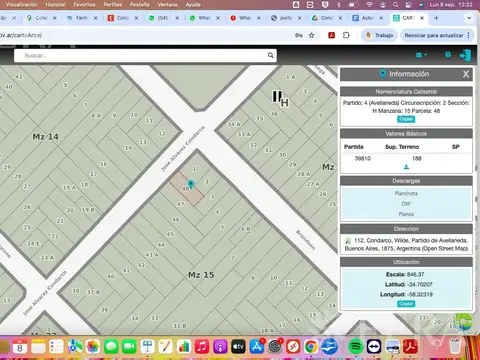Open Music app from the Dock
The width and height of the screenshot is (480, 360).
click(202, 347)
